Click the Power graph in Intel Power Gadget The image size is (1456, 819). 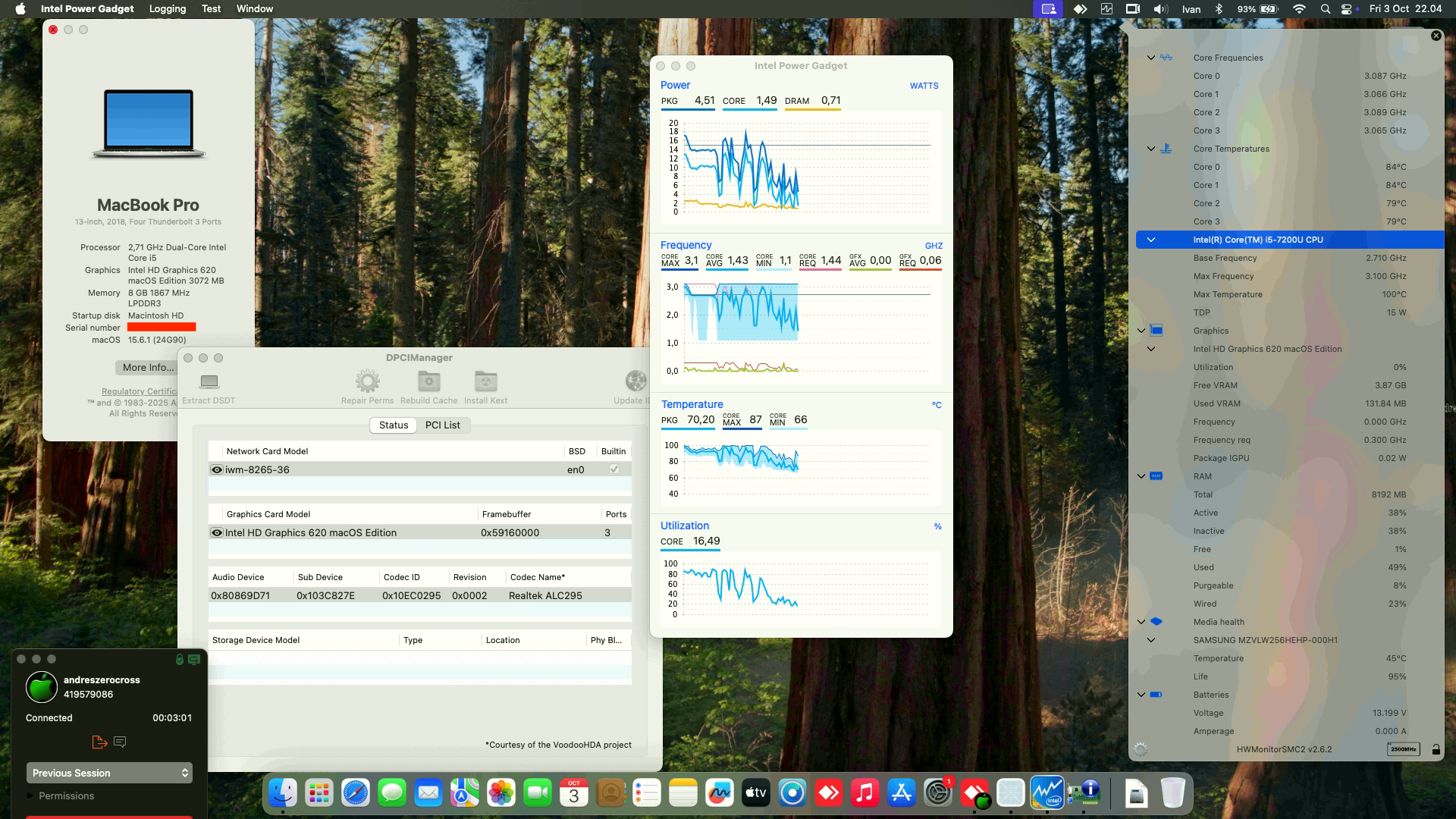(802, 167)
